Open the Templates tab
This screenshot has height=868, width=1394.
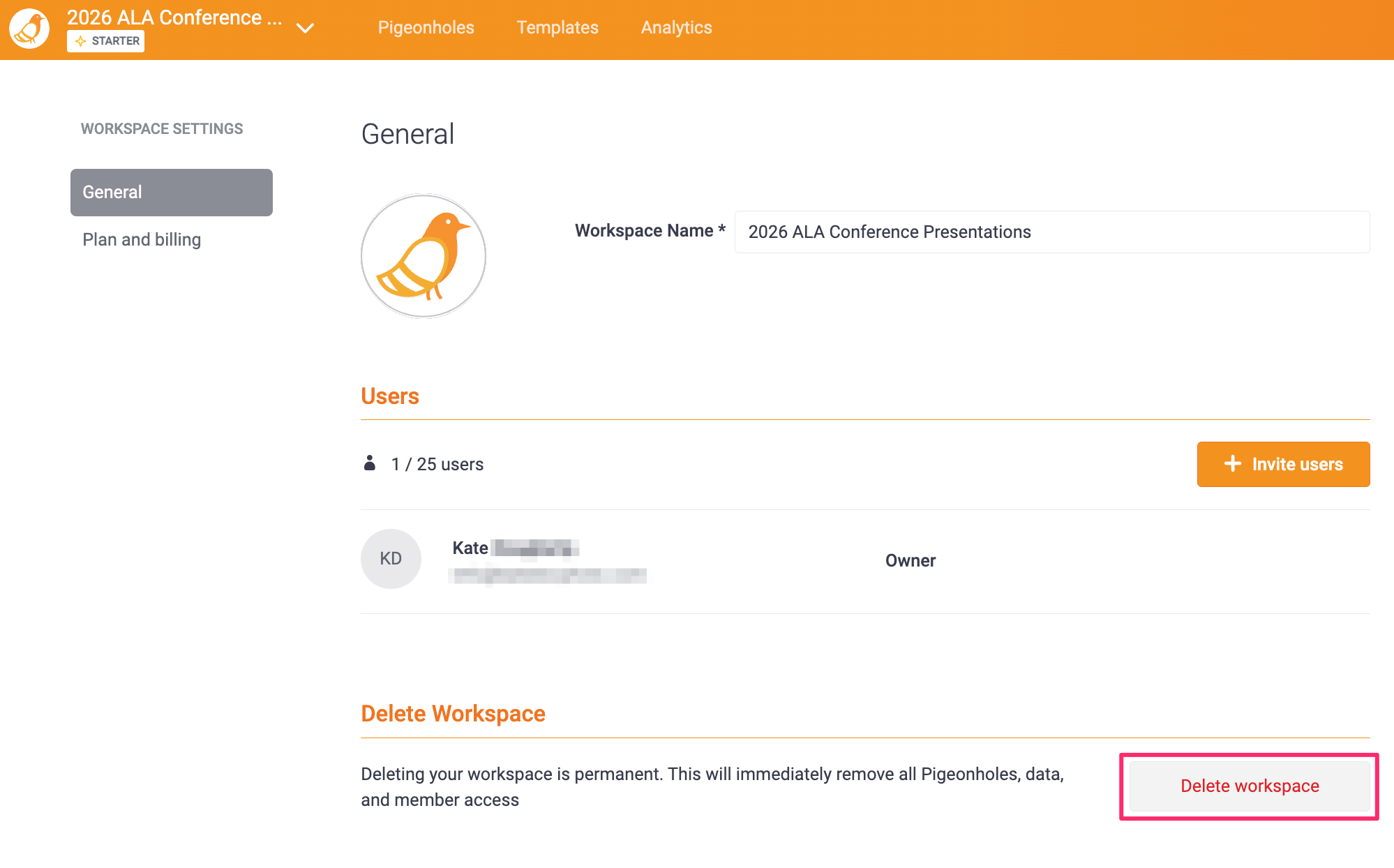tap(557, 28)
